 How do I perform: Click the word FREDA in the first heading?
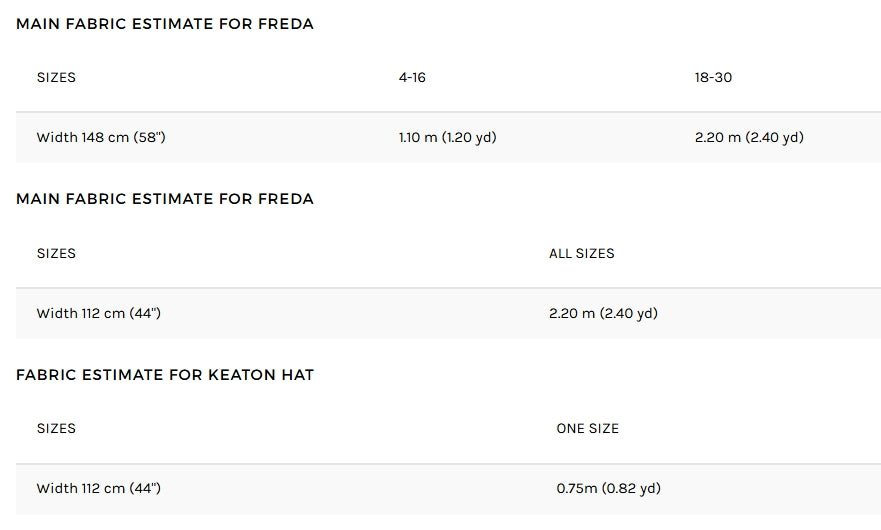pyautogui.click(x=285, y=24)
